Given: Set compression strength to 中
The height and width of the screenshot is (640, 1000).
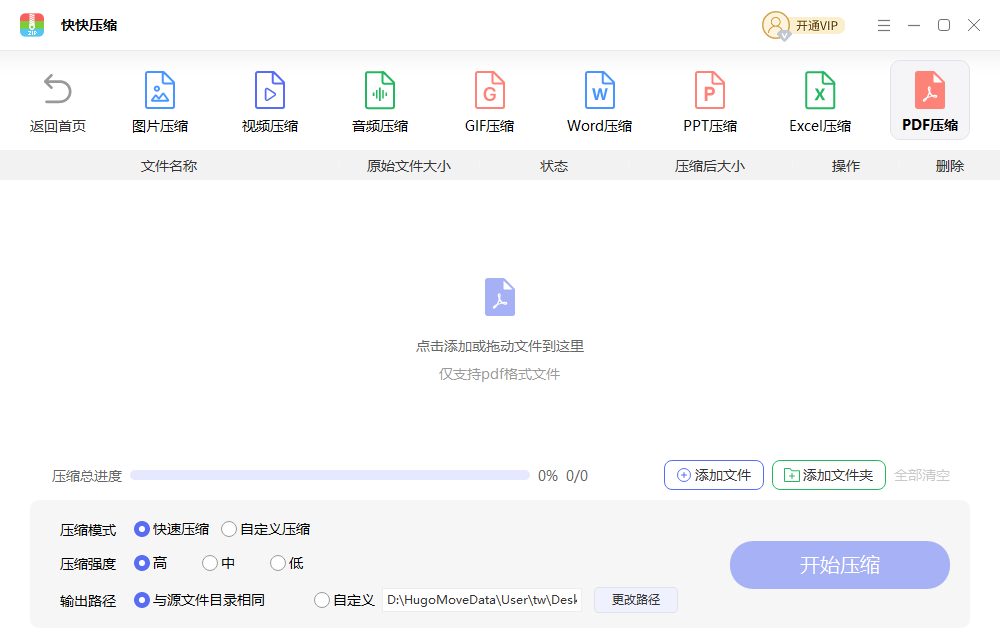Looking at the screenshot, I should tap(210, 563).
